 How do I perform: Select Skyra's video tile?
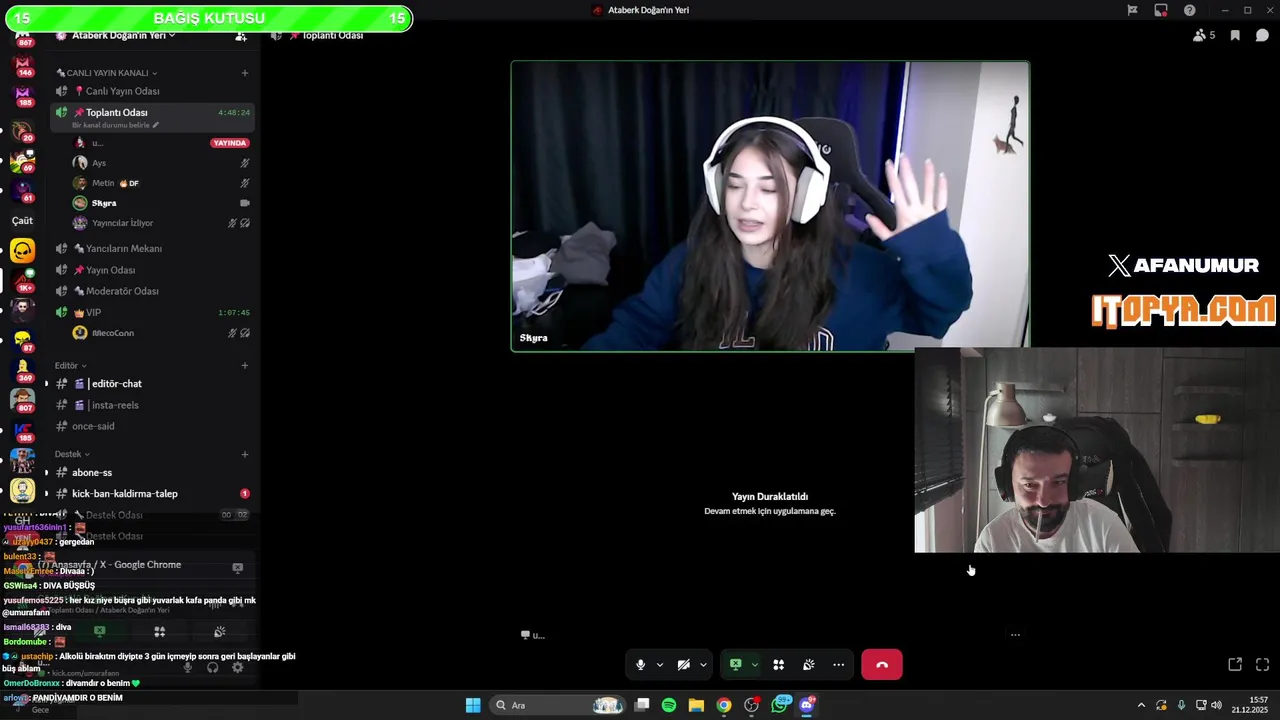tap(770, 207)
